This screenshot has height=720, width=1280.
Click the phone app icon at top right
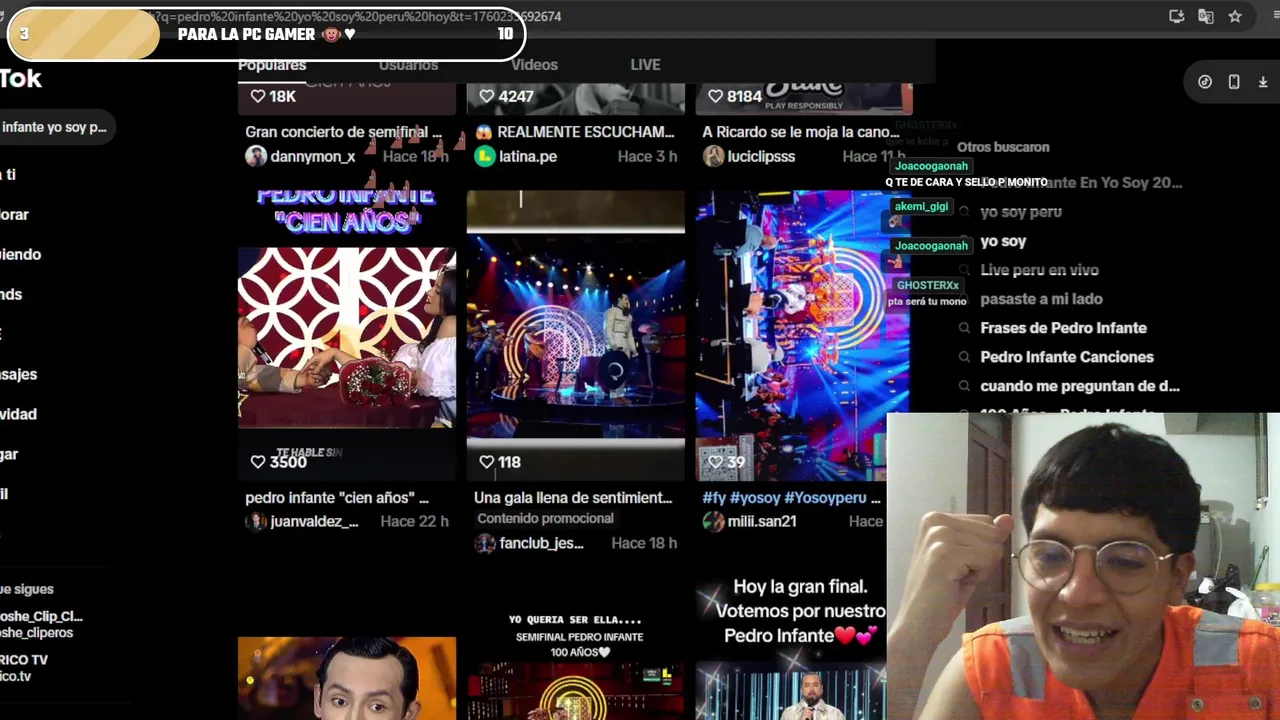(x=1234, y=82)
